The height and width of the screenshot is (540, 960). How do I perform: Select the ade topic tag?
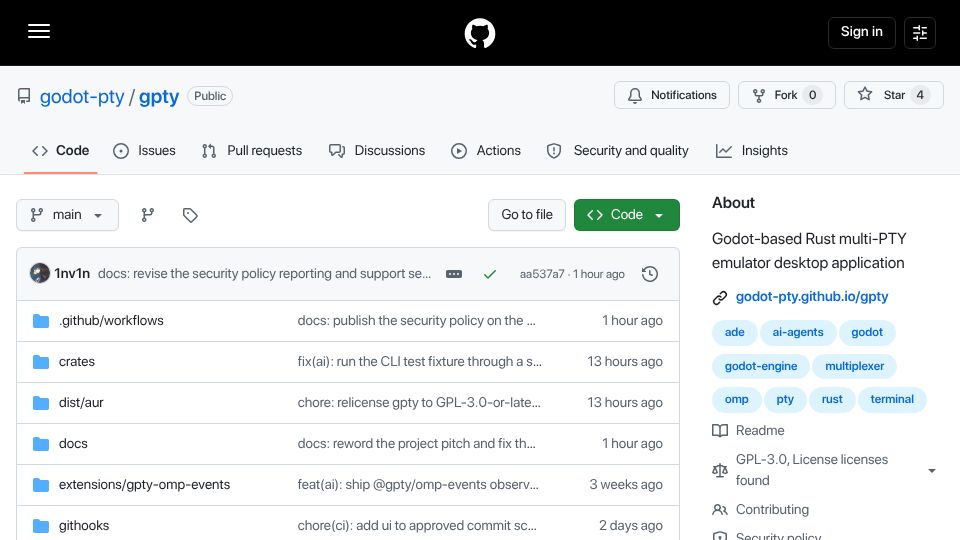click(735, 332)
